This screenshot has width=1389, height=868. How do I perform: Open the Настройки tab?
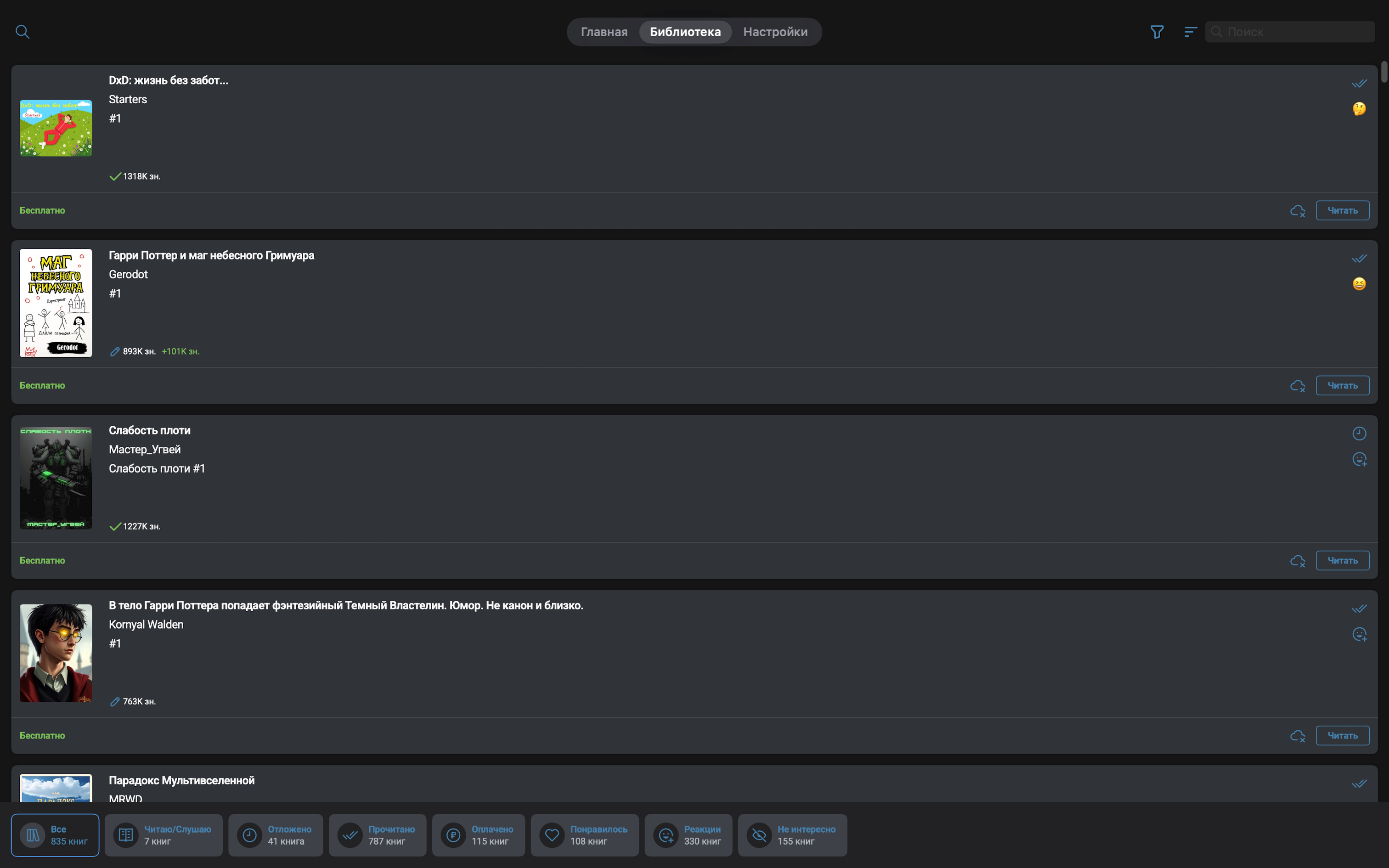point(775,32)
